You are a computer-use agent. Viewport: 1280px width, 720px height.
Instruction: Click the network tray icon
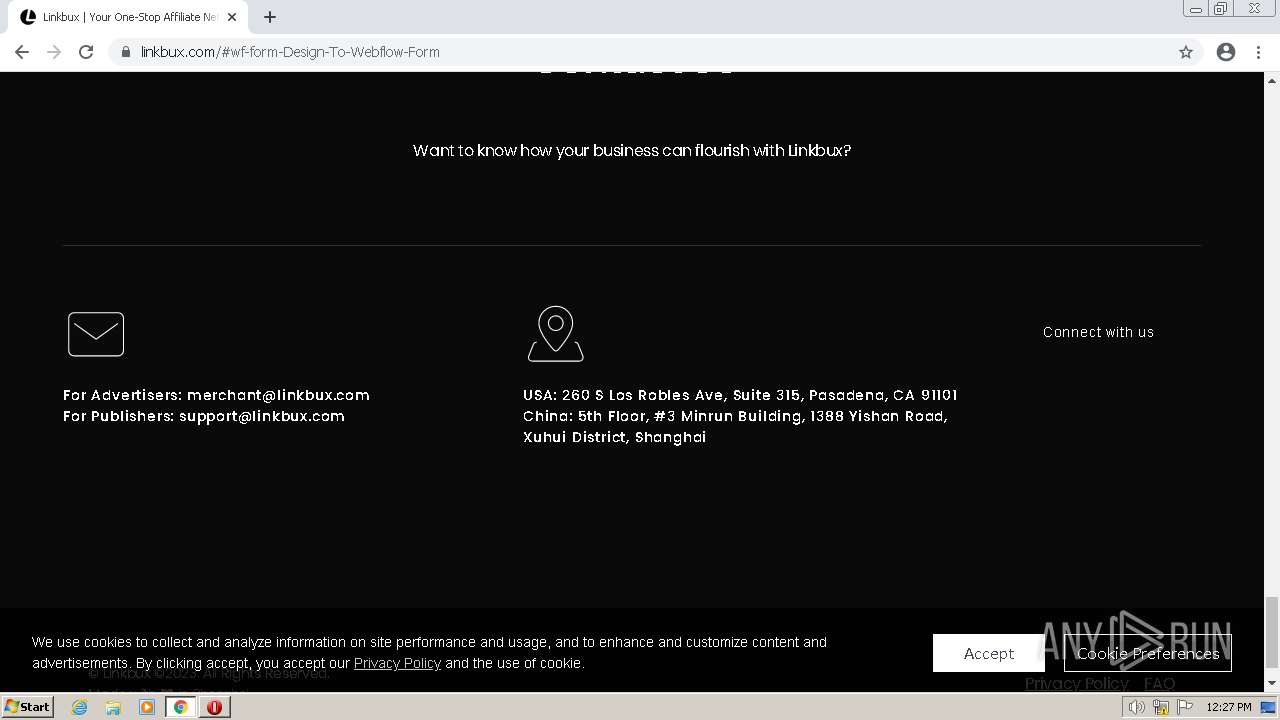tap(1161, 707)
